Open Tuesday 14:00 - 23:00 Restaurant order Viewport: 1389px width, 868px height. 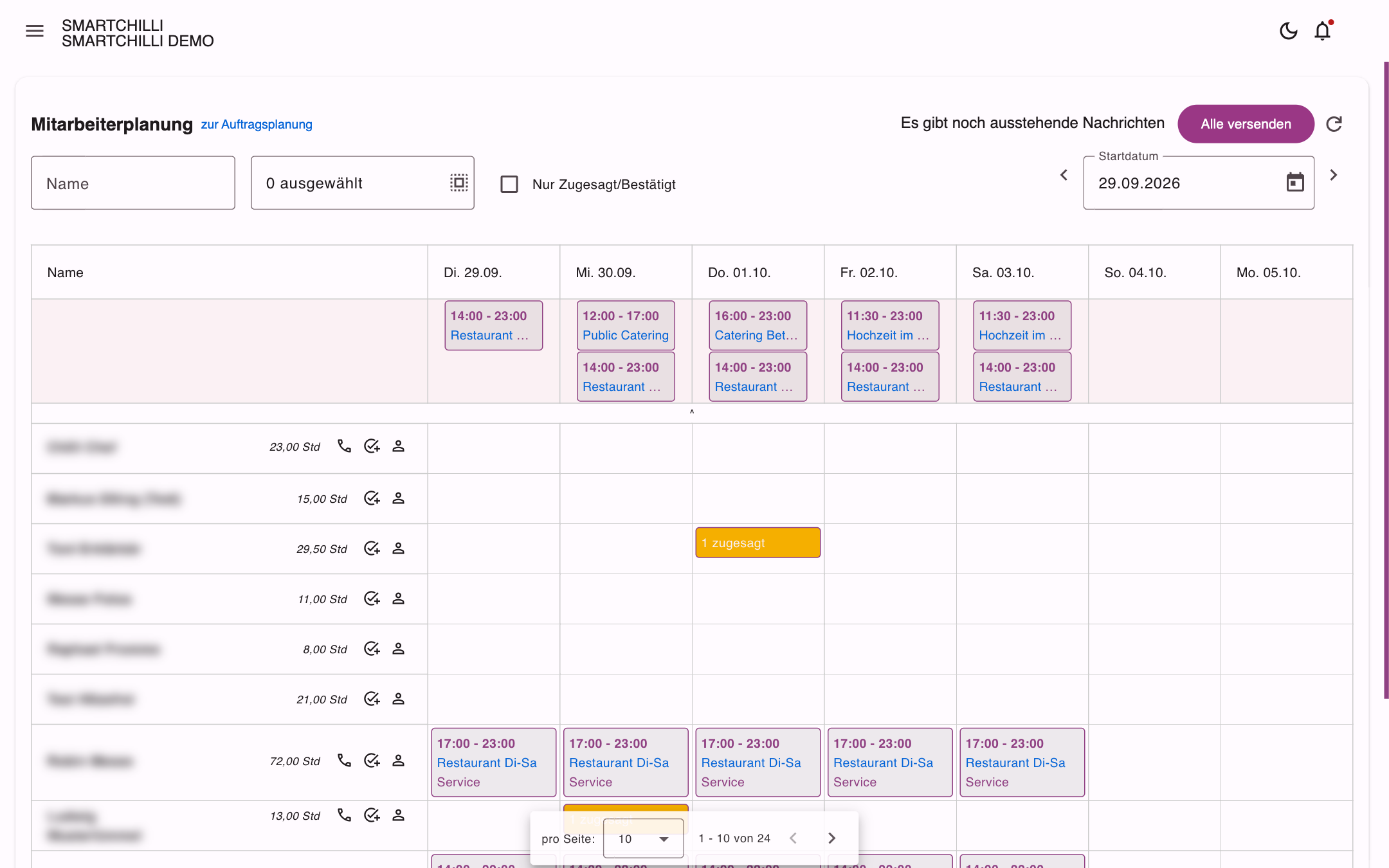point(494,325)
